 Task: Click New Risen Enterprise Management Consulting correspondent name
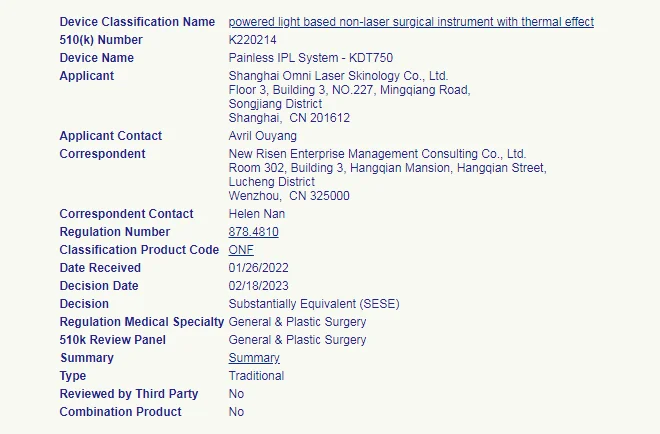(378, 154)
